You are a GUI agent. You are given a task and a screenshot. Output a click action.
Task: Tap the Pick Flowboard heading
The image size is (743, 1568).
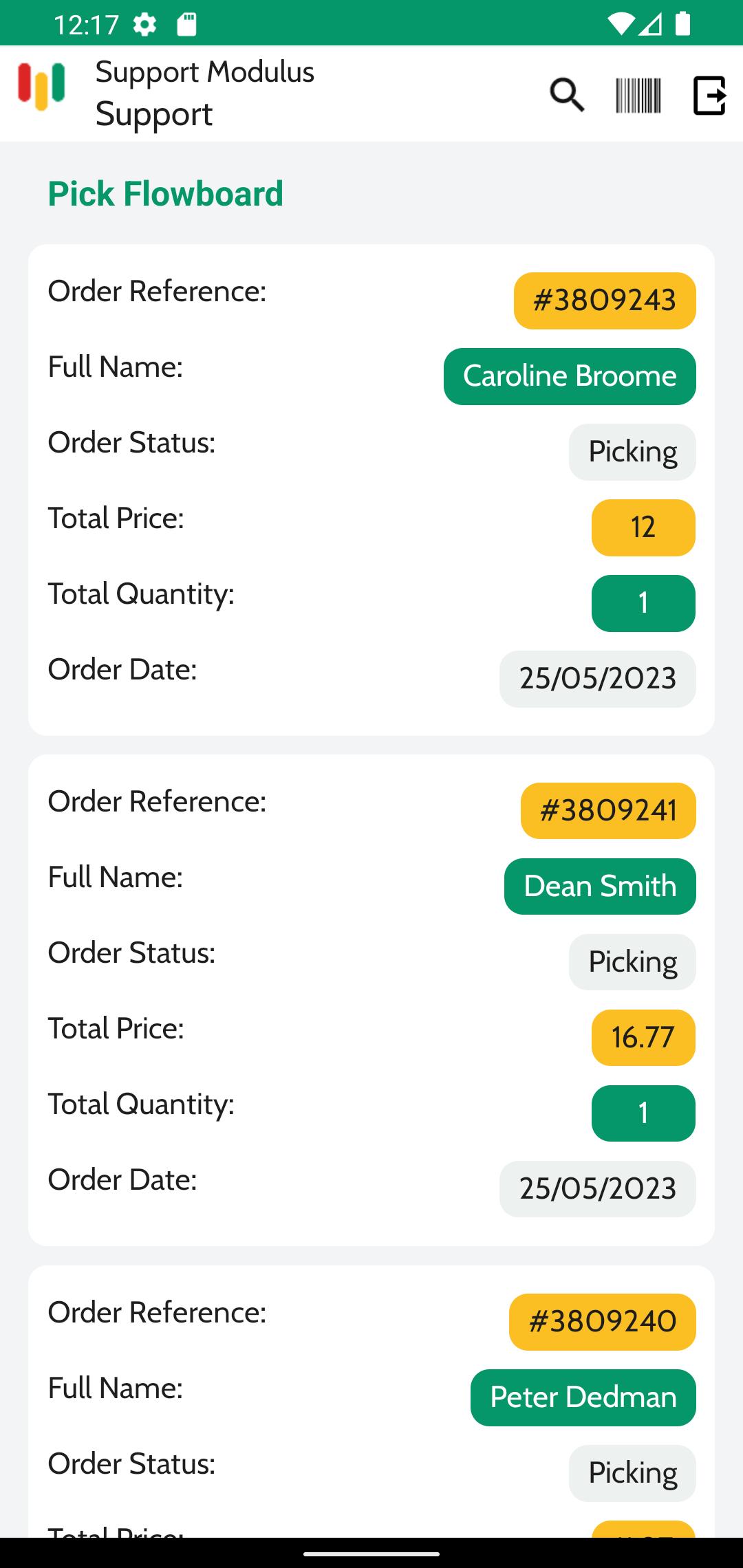165,194
